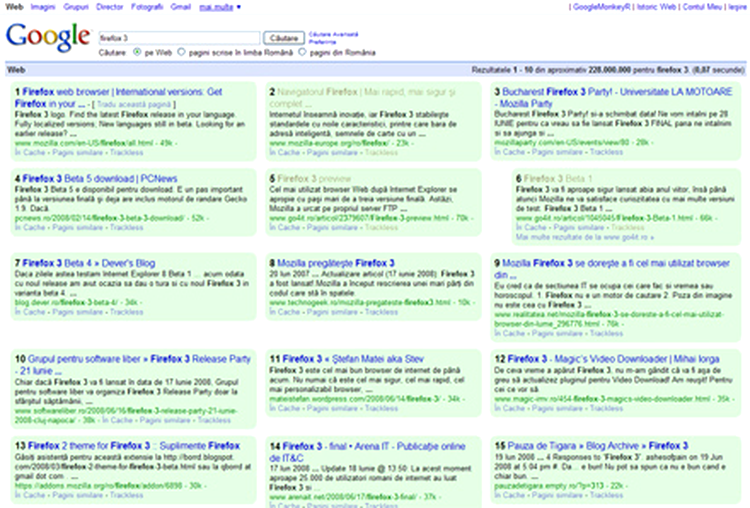Click 'Trackless' under result 11 Ștefan Matei
Viewport: 750px width, 508px height.
click(381, 409)
